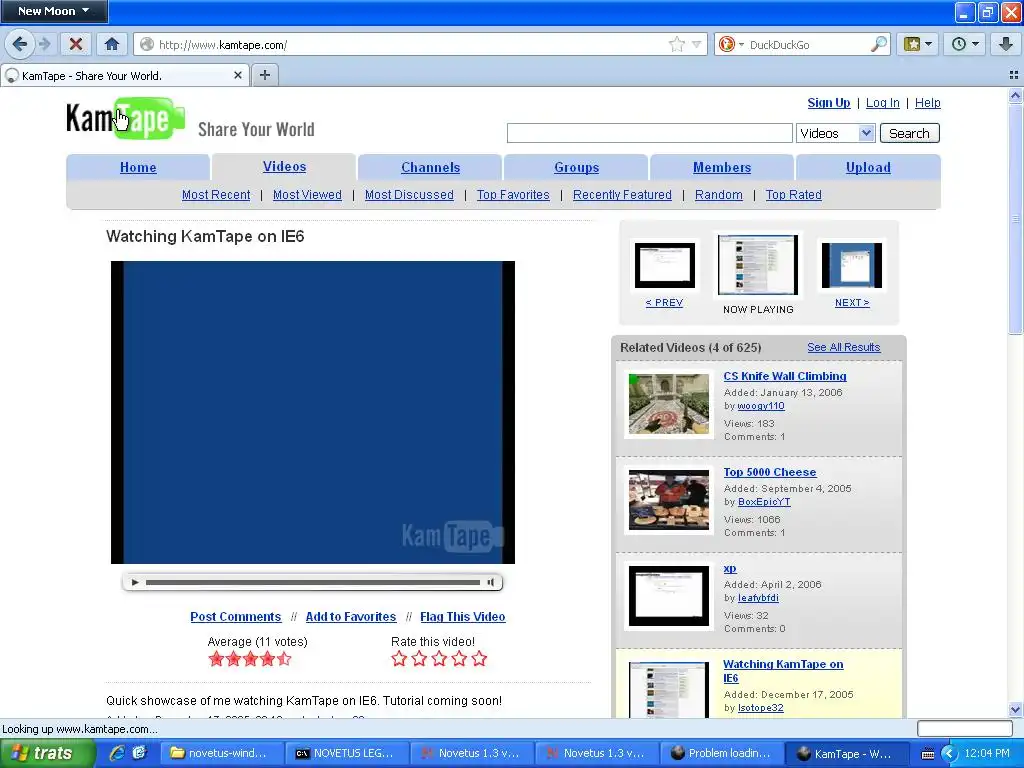This screenshot has height=768, width=1024.
Task: Switch to the Home tab
Action: tap(138, 167)
